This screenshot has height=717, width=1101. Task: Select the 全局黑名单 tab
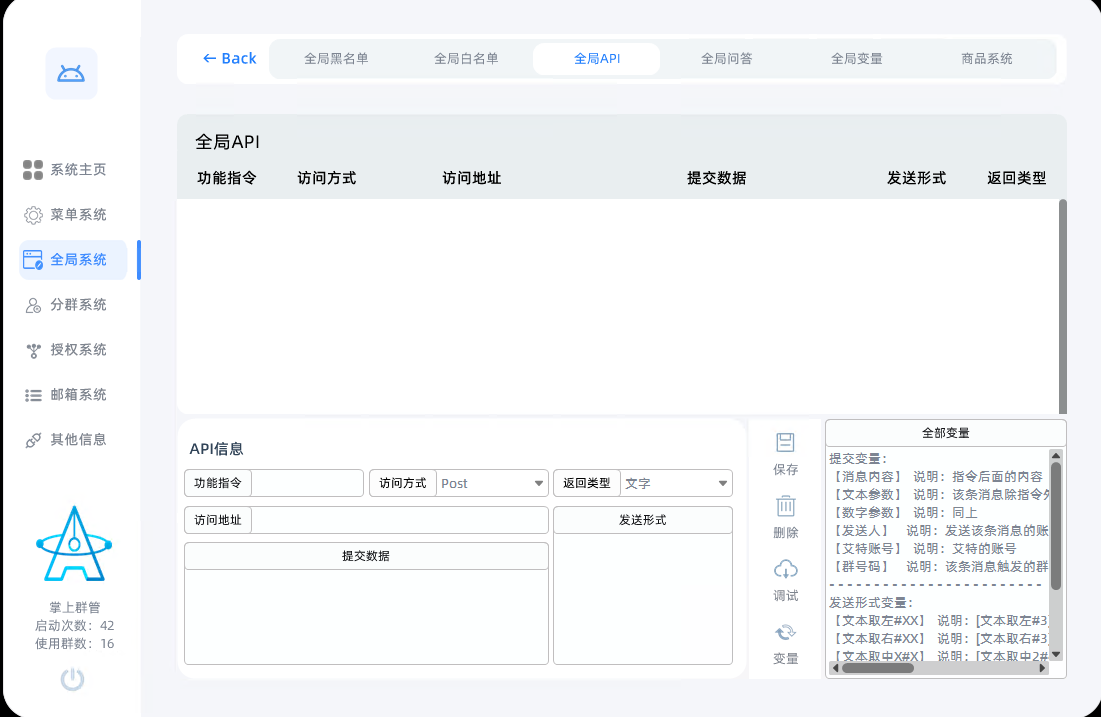click(x=337, y=59)
